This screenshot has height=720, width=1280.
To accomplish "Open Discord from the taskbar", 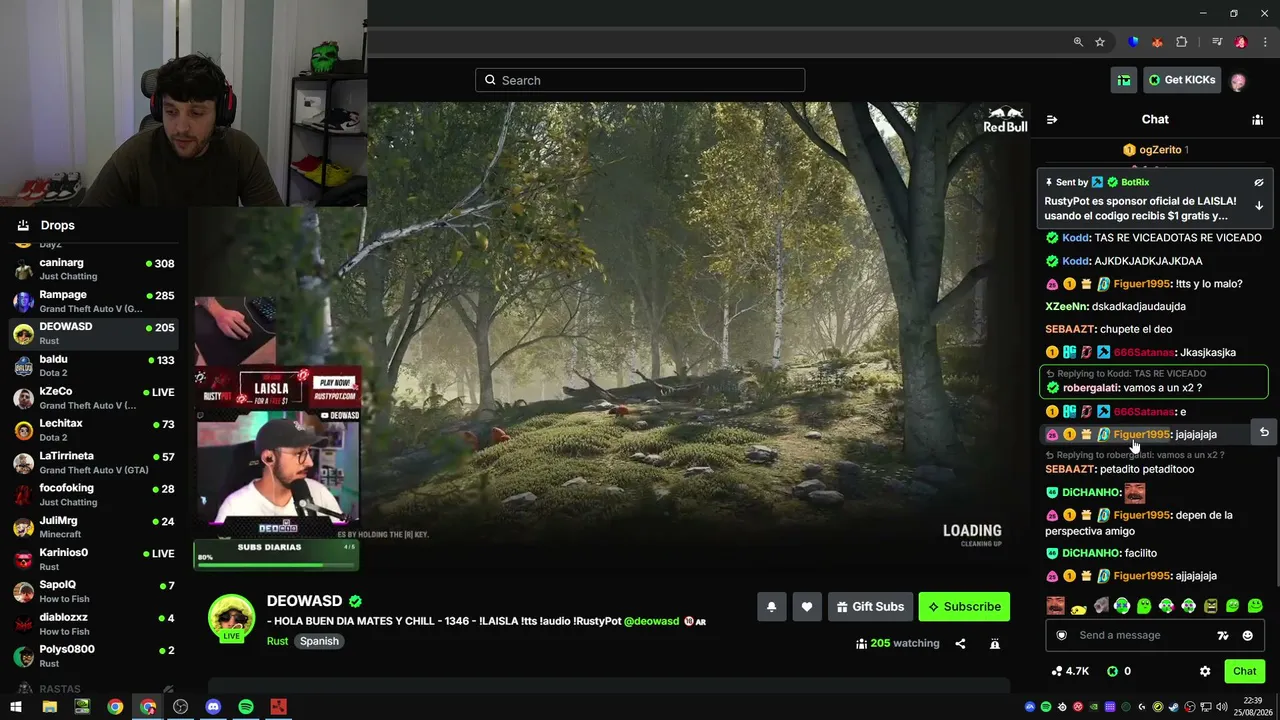I will pos(213,707).
